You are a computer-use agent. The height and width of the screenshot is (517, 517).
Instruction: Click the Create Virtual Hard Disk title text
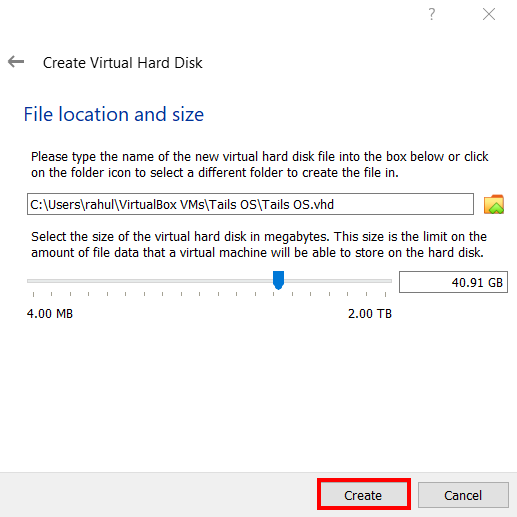click(x=123, y=63)
